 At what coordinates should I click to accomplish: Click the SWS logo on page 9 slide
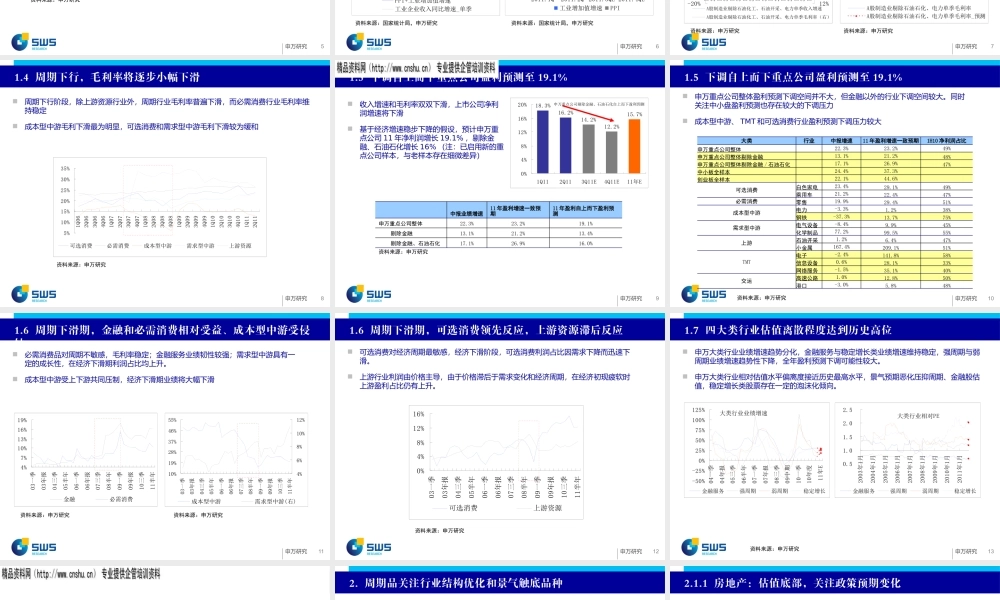369,294
